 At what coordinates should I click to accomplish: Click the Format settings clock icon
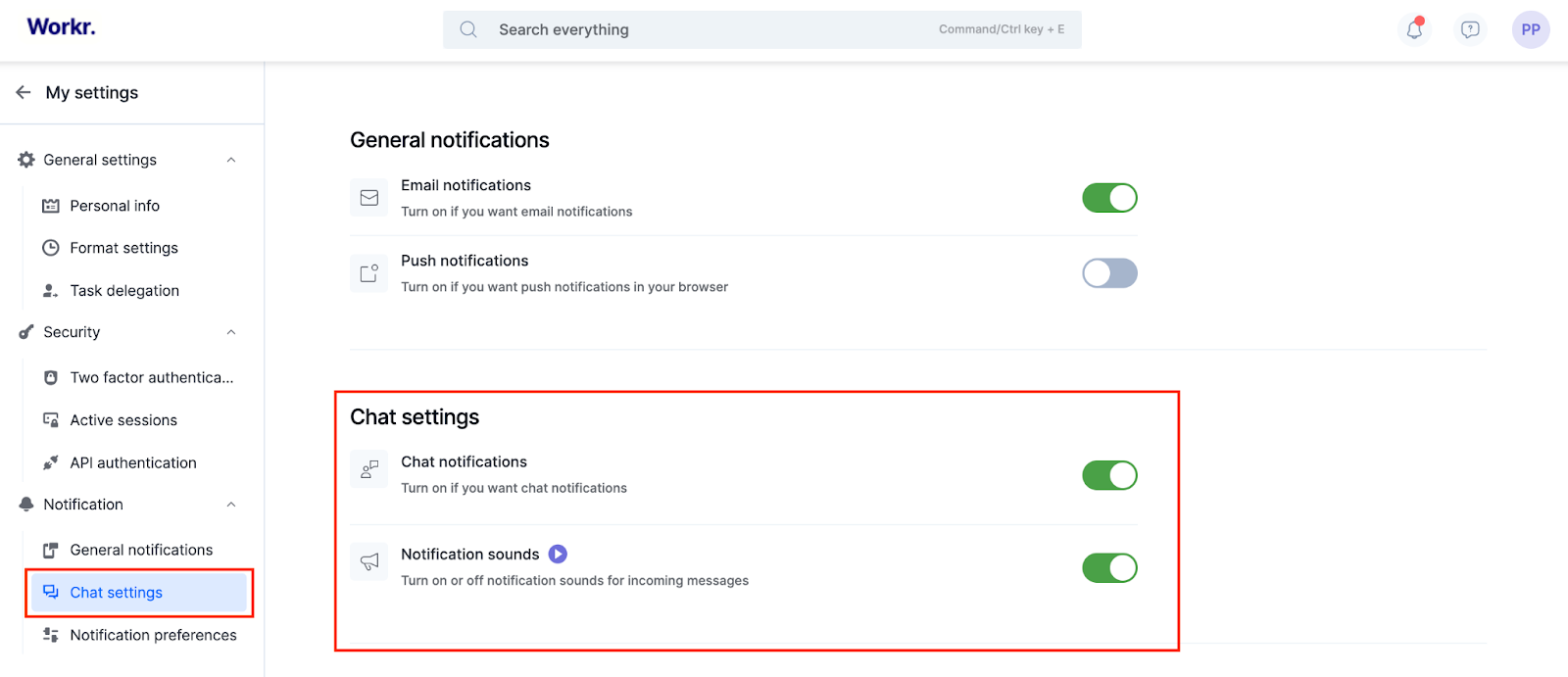click(x=51, y=248)
